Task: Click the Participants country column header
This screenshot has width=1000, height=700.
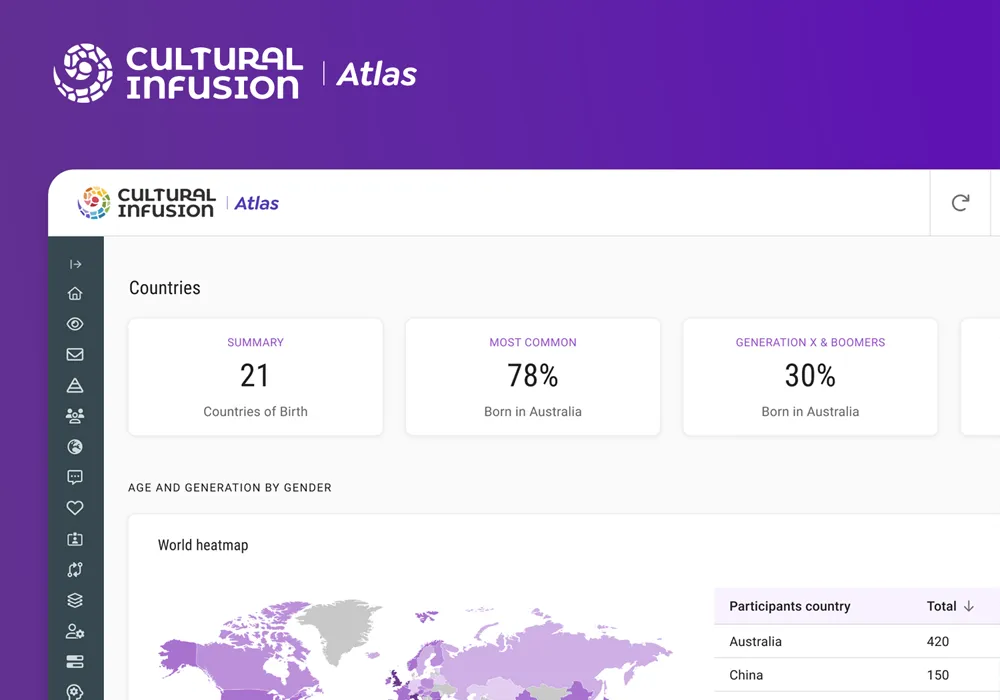Action: tap(790, 606)
